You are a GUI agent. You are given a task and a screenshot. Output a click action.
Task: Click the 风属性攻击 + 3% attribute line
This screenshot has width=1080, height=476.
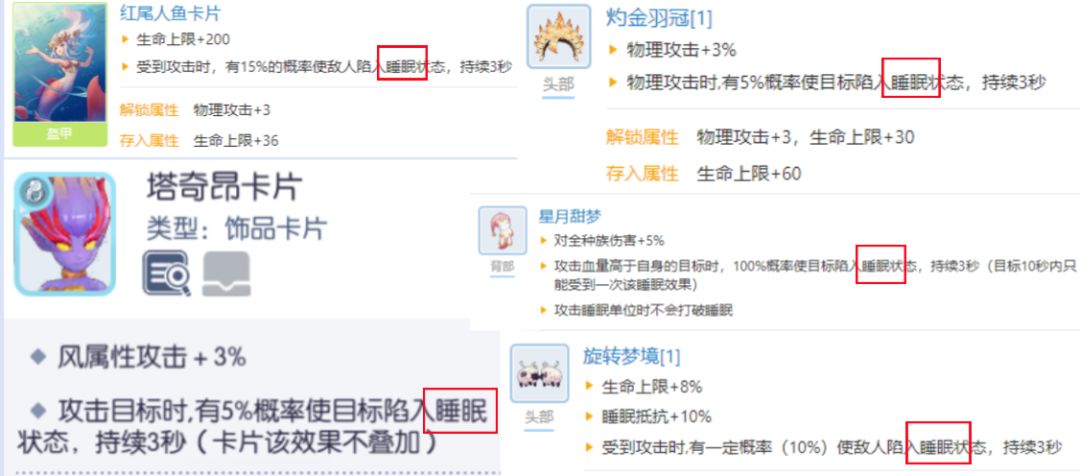pos(138,357)
